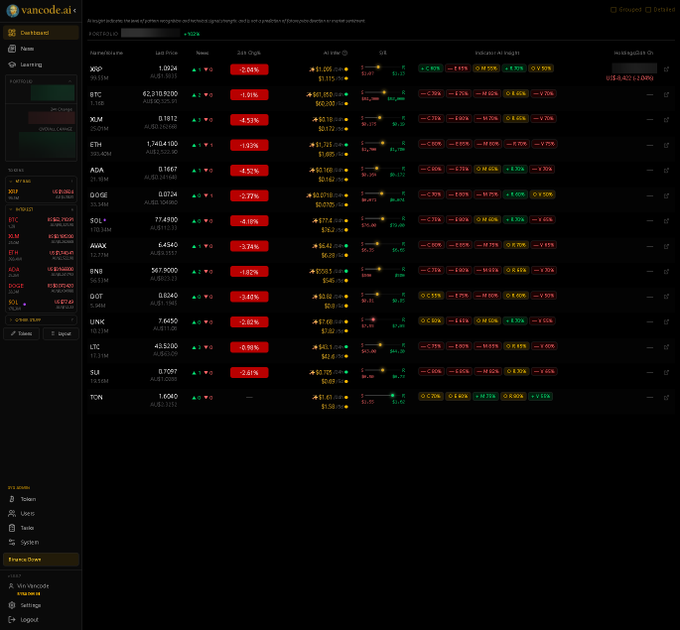Sort by the Last Price column header
The height and width of the screenshot is (630, 680).
(167, 53)
